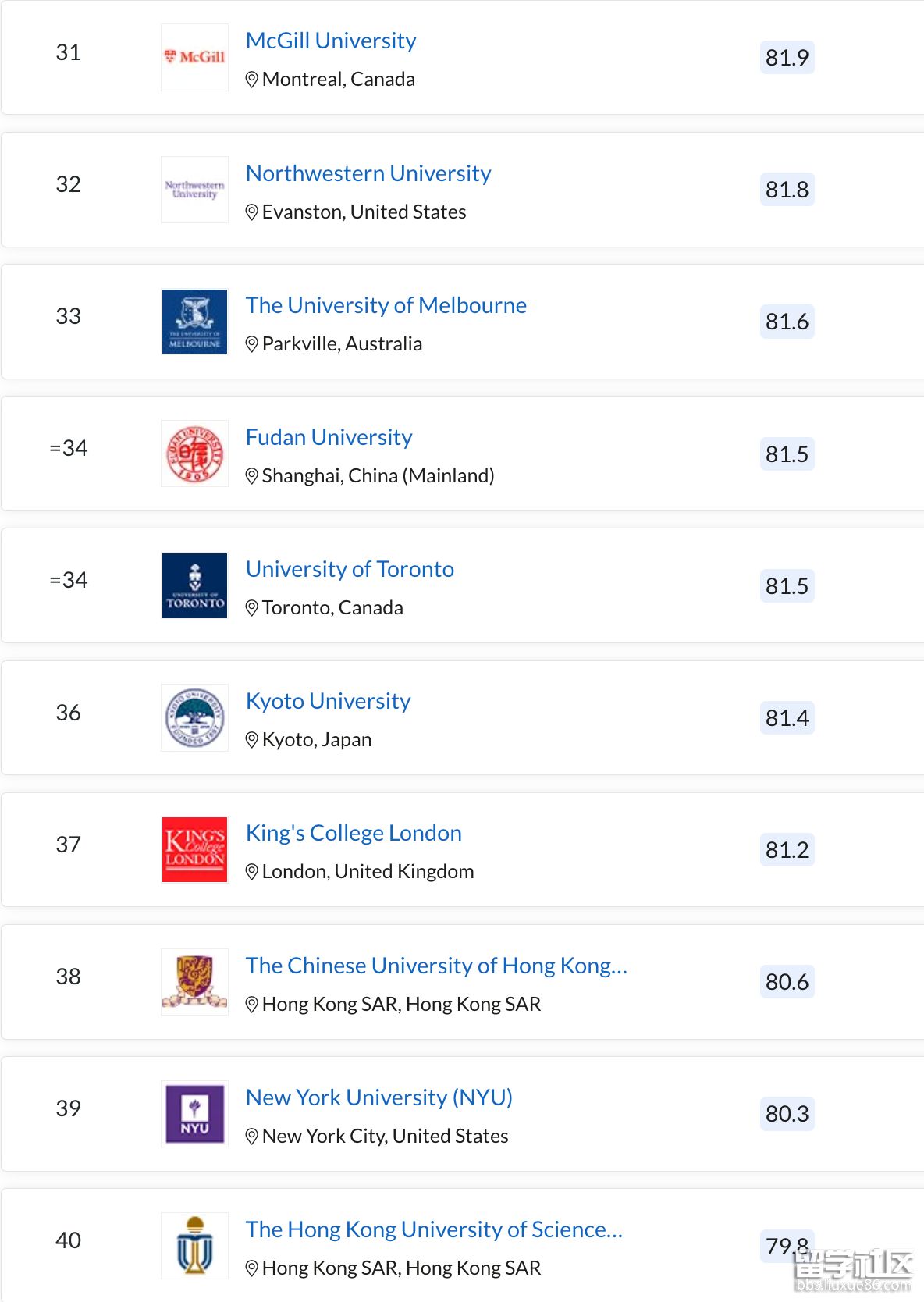Click the 81.9 score badge for McGill
This screenshot has width=924, height=1302.
pos(787,58)
